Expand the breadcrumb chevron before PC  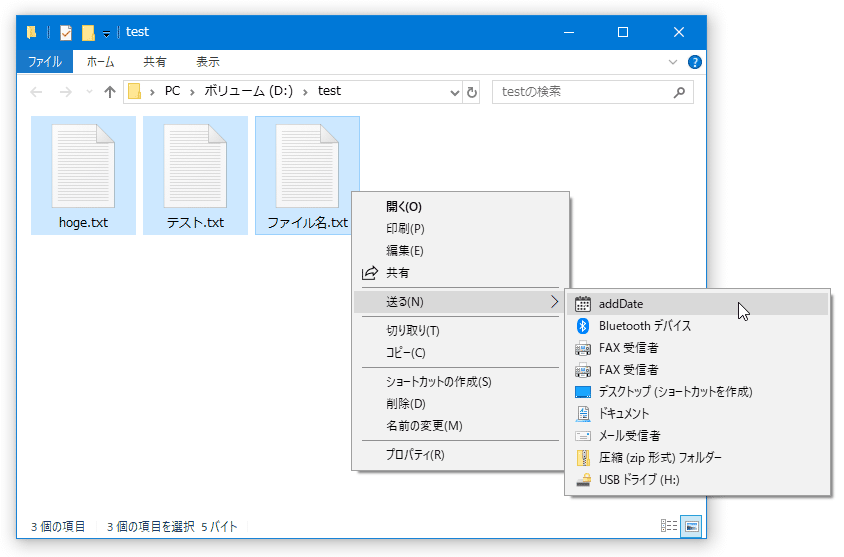(x=152, y=92)
